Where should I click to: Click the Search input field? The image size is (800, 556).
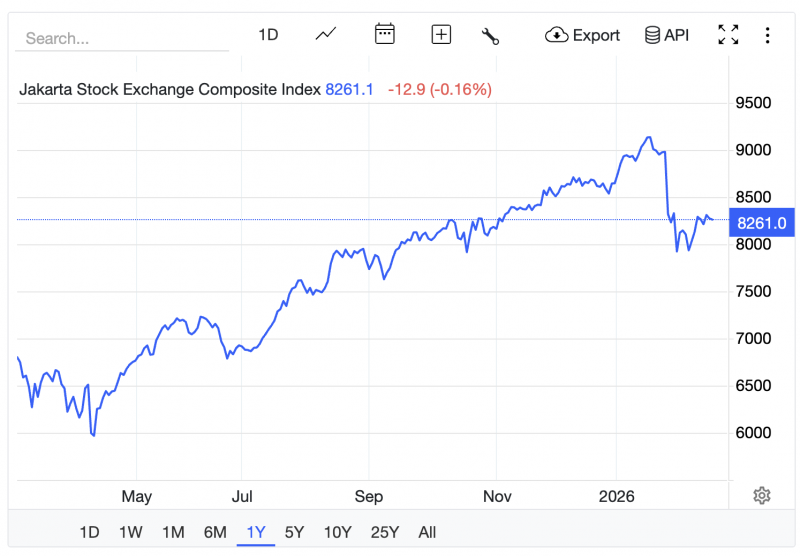tap(122, 39)
